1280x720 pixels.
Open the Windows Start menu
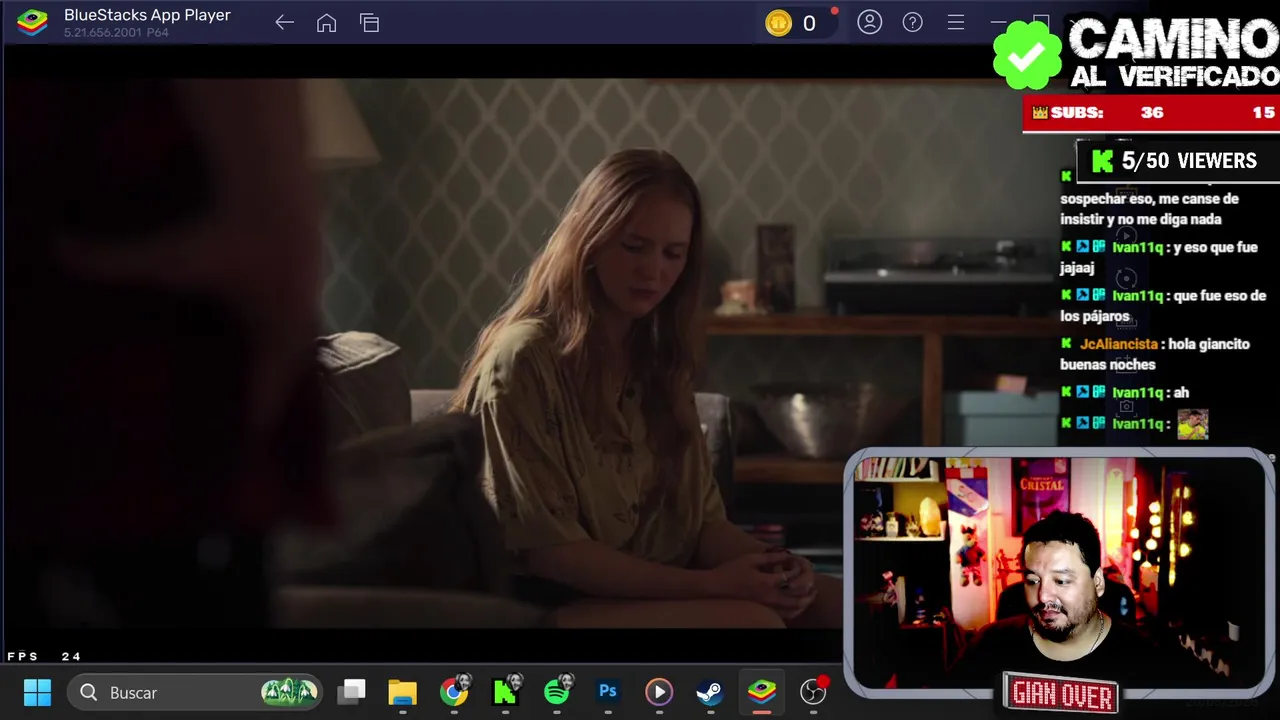tap(37, 692)
